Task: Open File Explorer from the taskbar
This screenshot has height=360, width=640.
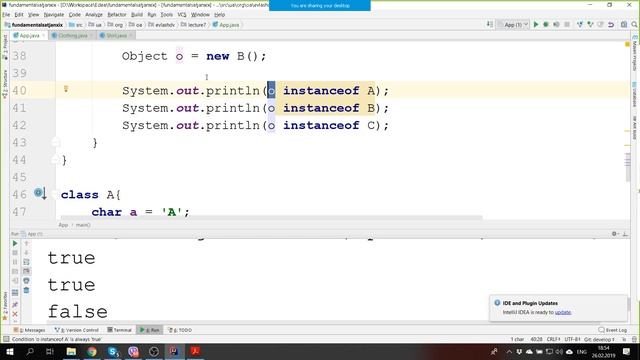Action: pos(71,351)
